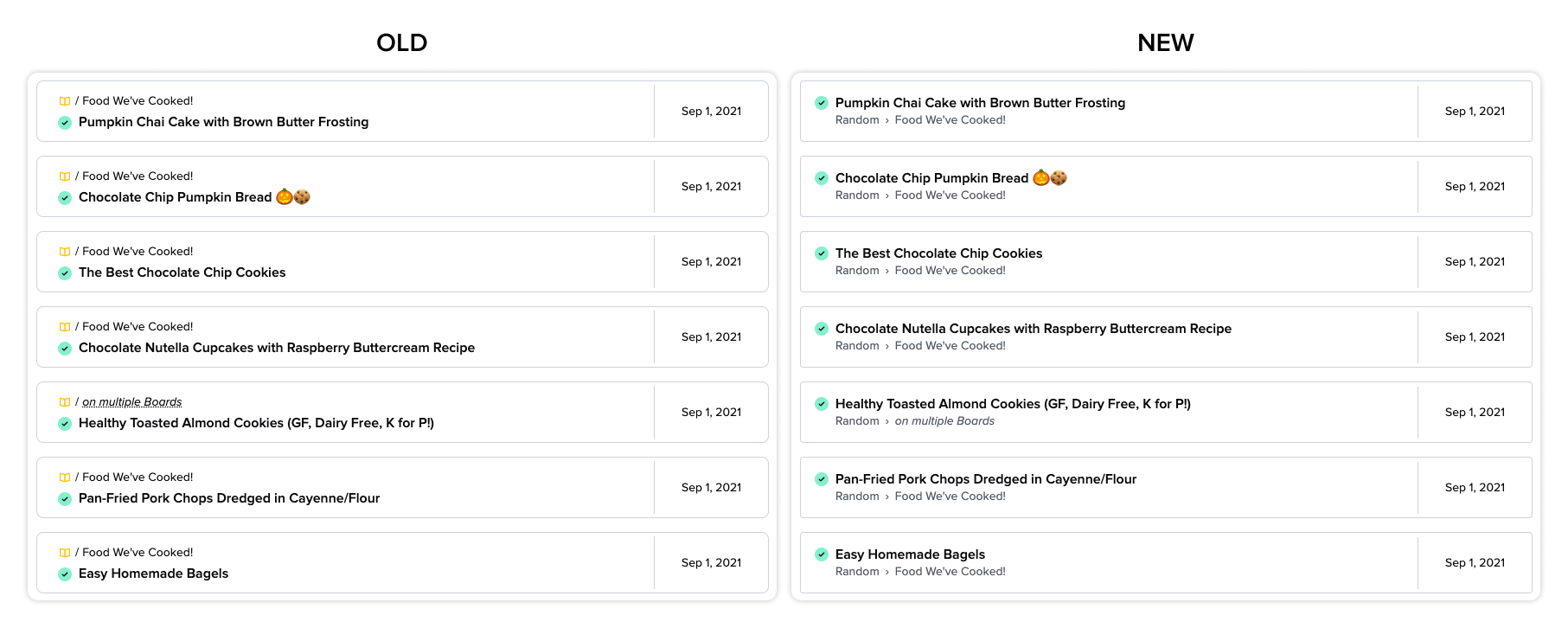Uncheck Chocolate Nutella Cupcakes in NEW list
Viewport: 1568px width, 628px height.
click(x=822, y=329)
